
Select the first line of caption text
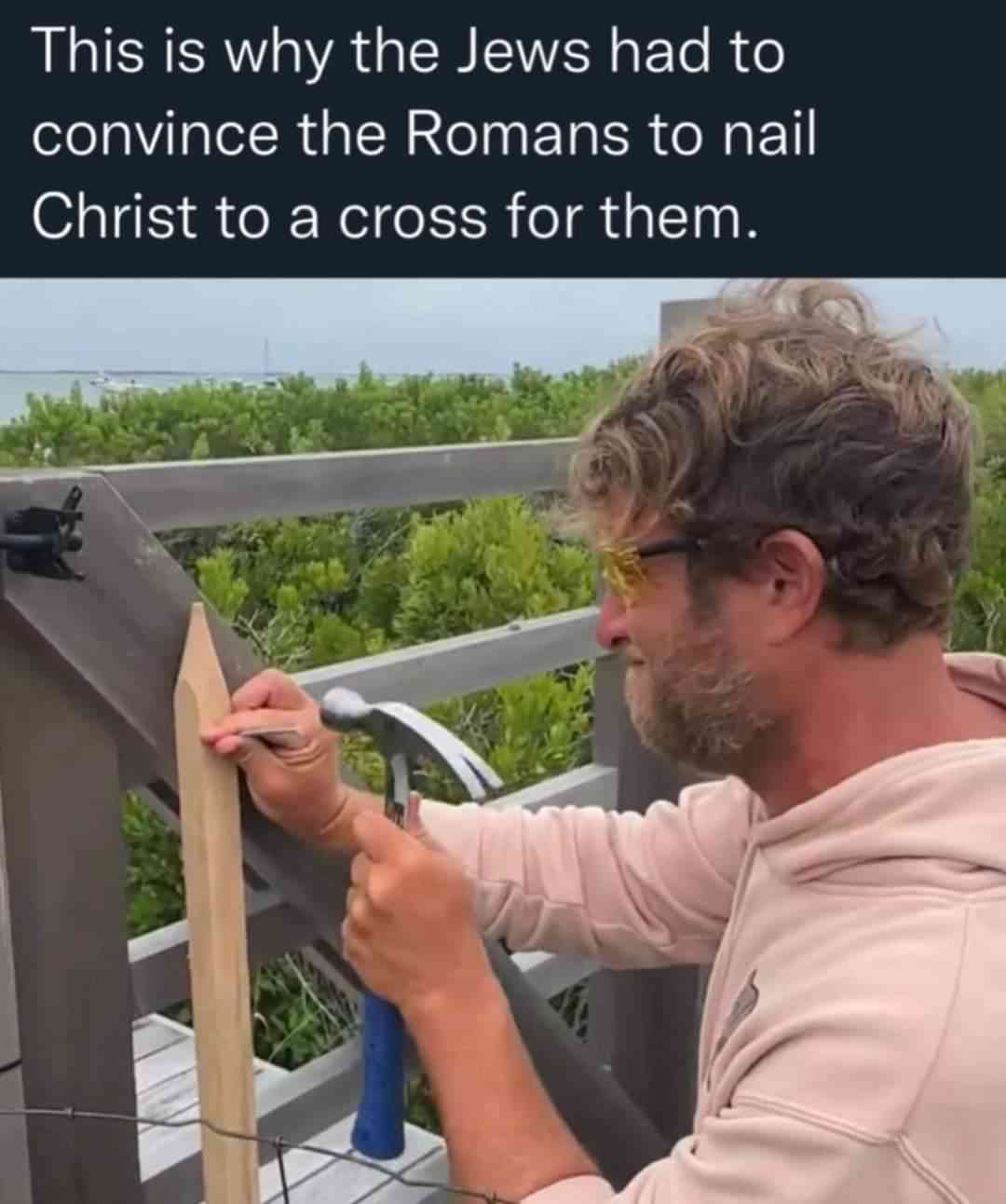(408, 51)
